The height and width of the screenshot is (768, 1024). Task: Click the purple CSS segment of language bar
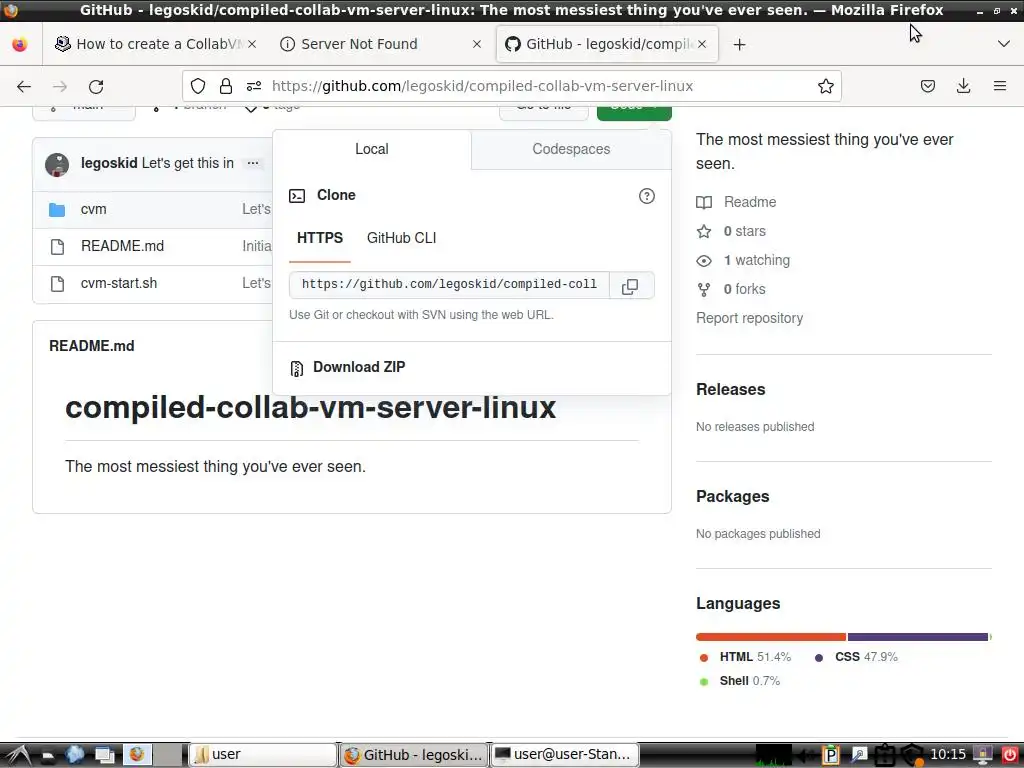tap(918, 637)
